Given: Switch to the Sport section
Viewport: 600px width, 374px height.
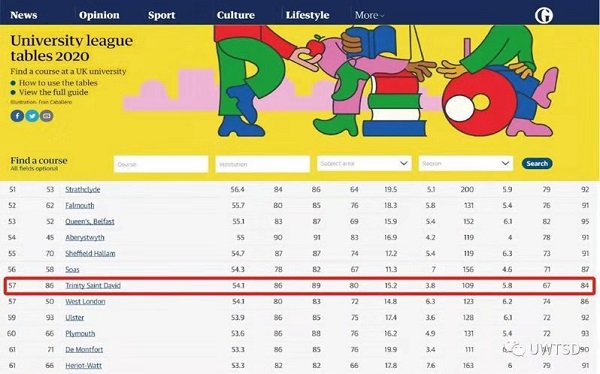Looking at the screenshot, I should (161, 15).
